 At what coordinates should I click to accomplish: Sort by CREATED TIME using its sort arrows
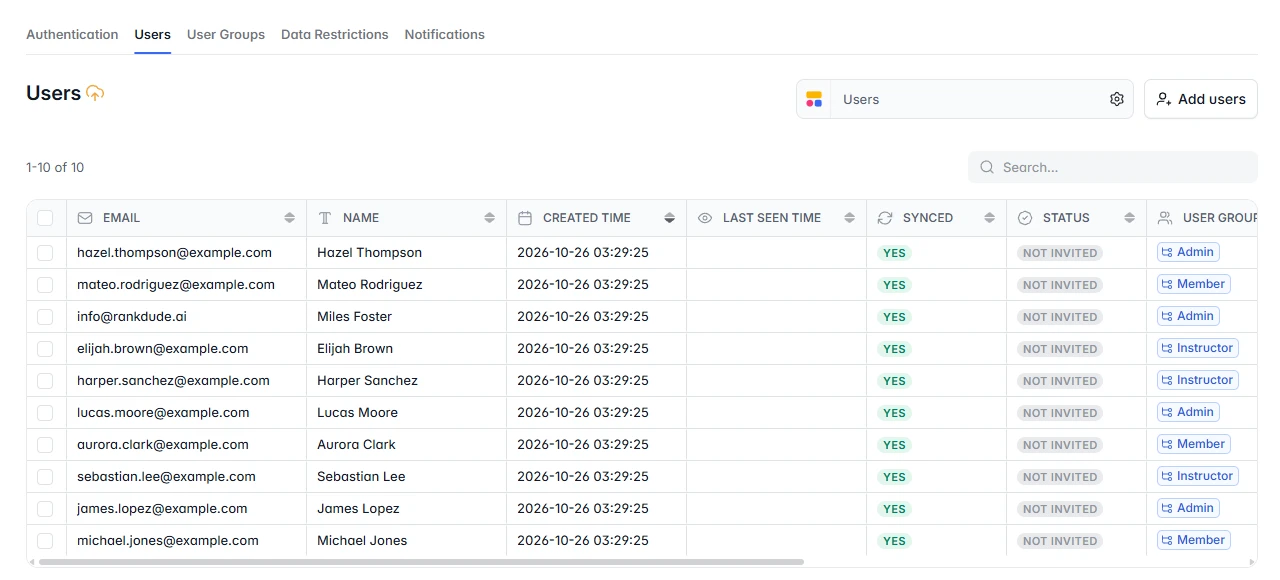pos(669,217)
